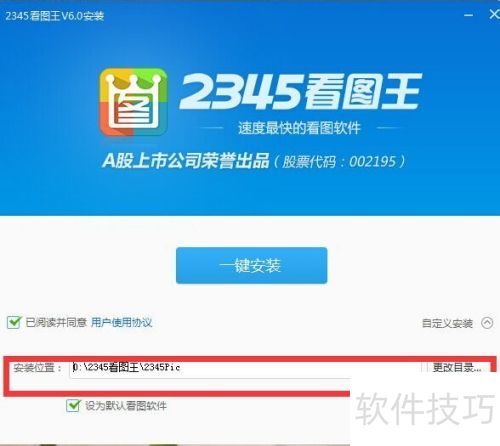Collapse custom install with circled chevron icon
Screen dimensions: 500x446
tap(487, 323)
